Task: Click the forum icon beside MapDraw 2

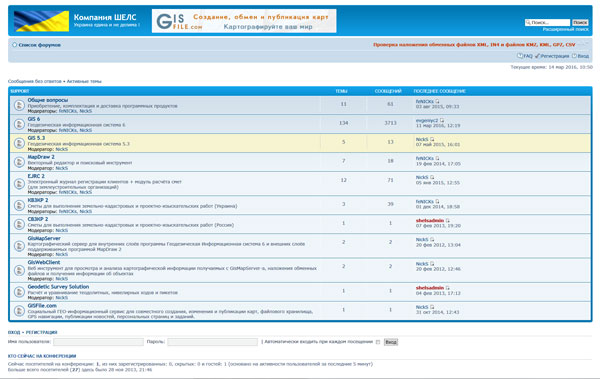Action: click(19, 162)
